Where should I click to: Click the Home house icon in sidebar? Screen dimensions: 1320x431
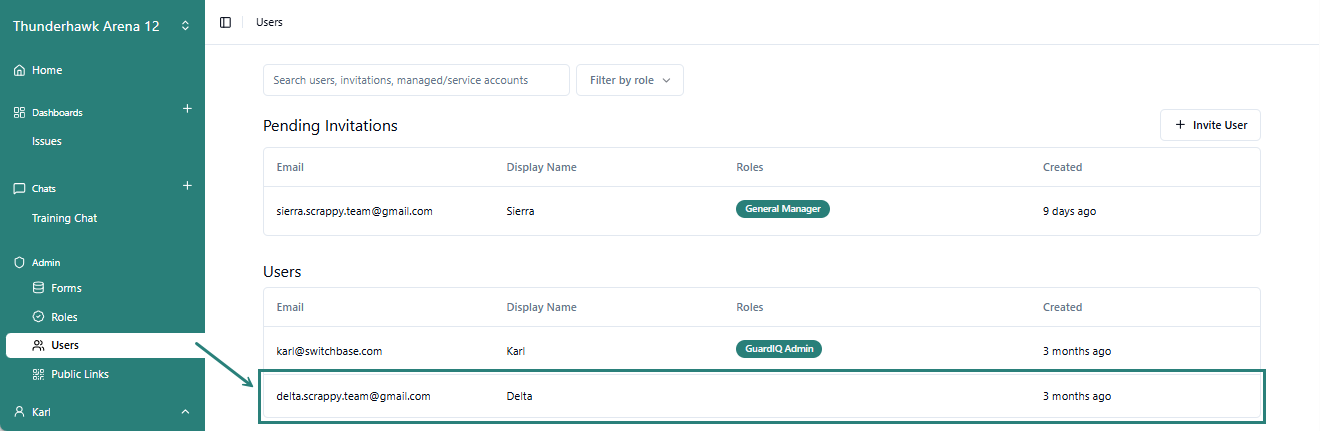(19, 71)
